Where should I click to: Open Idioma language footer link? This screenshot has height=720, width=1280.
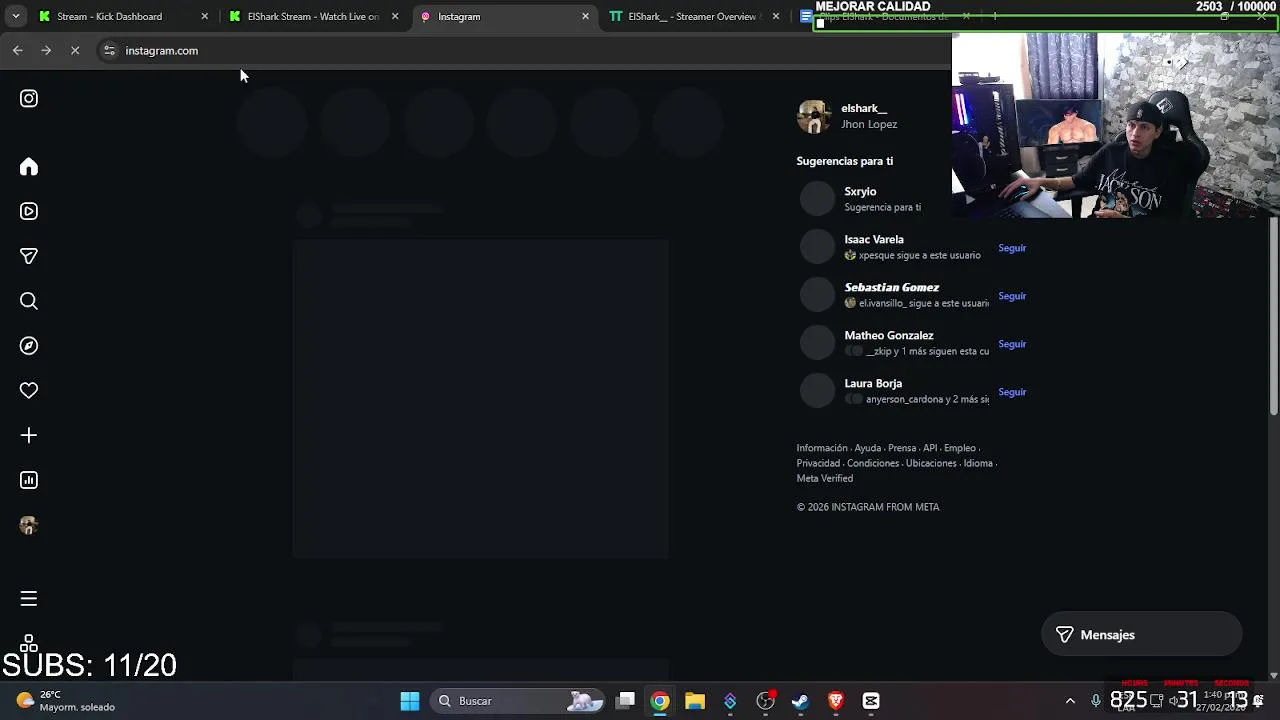[978, 463]
